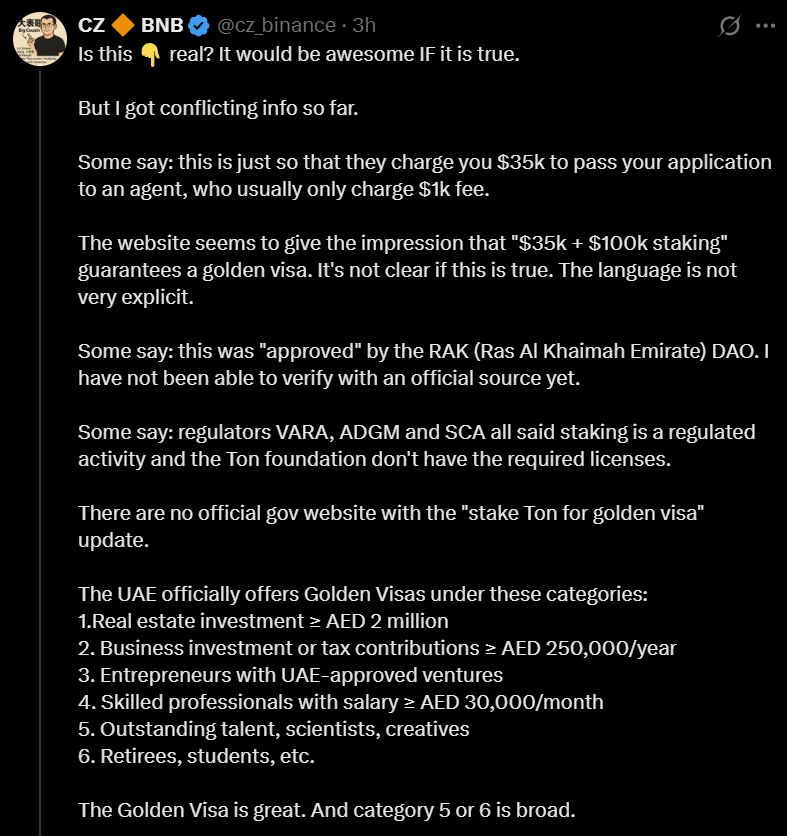
Task: Click the BNB text in display name
Action: click(x=161, y=25)
